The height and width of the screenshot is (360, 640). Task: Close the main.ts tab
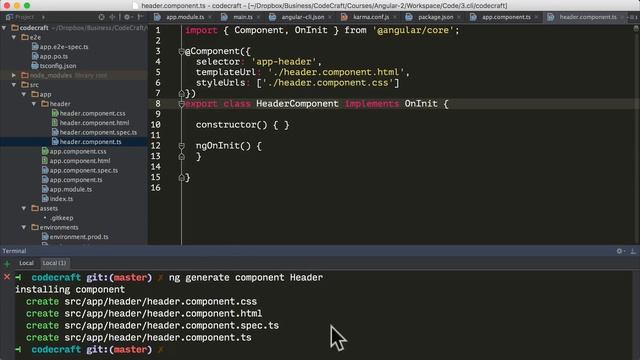[258, 17]
